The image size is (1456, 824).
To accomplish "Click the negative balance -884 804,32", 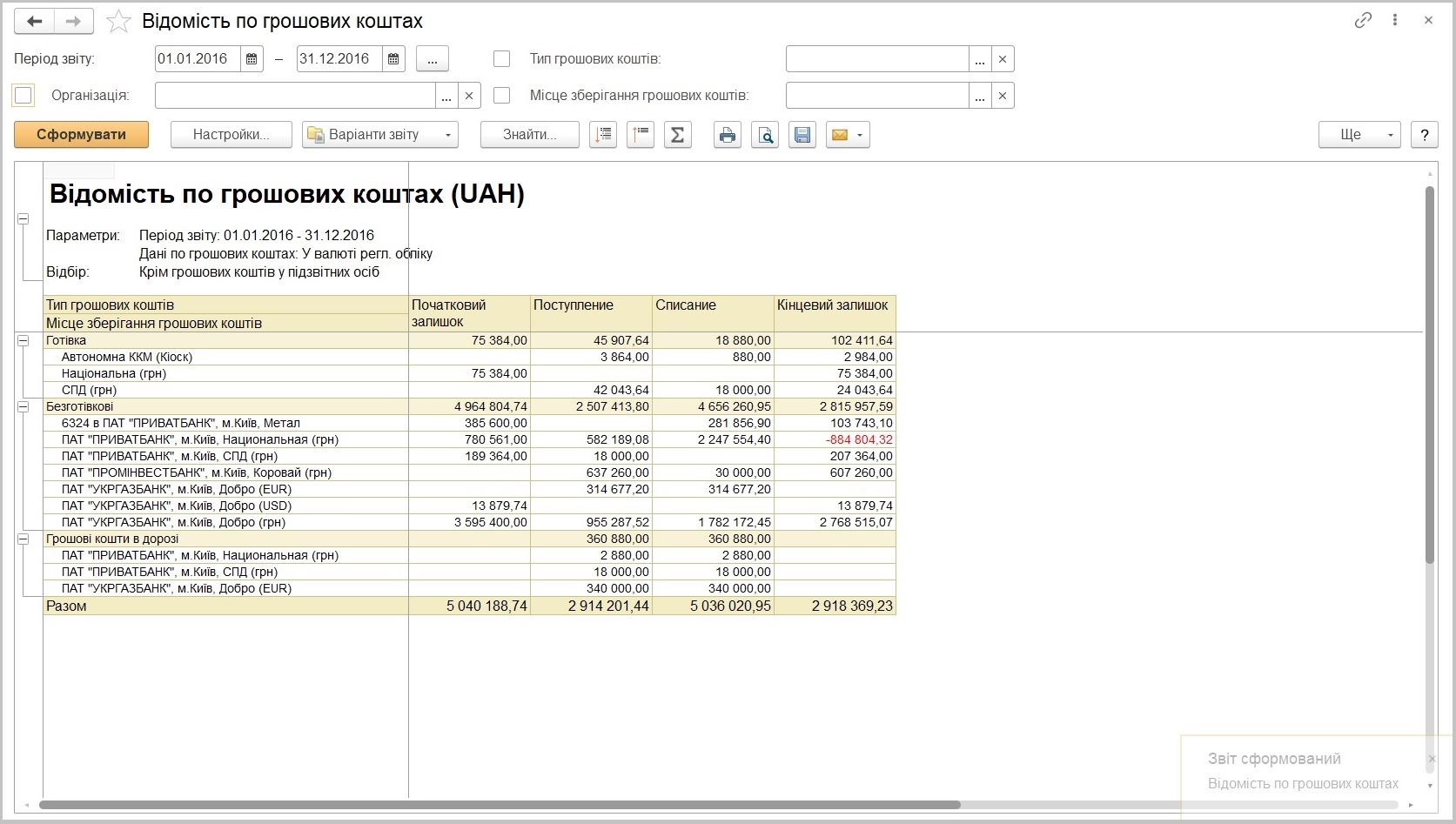I will 860,439.
